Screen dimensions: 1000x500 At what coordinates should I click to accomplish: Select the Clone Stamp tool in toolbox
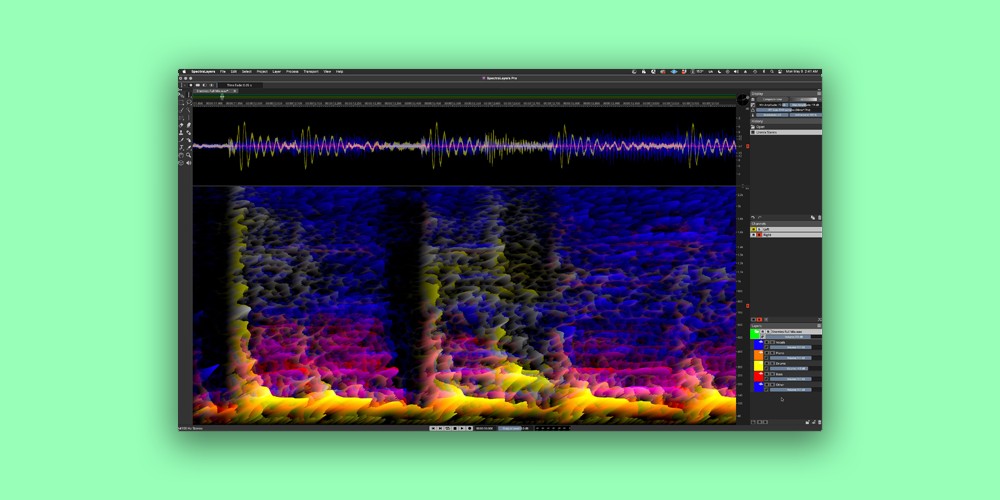click(x=181, y=133)
